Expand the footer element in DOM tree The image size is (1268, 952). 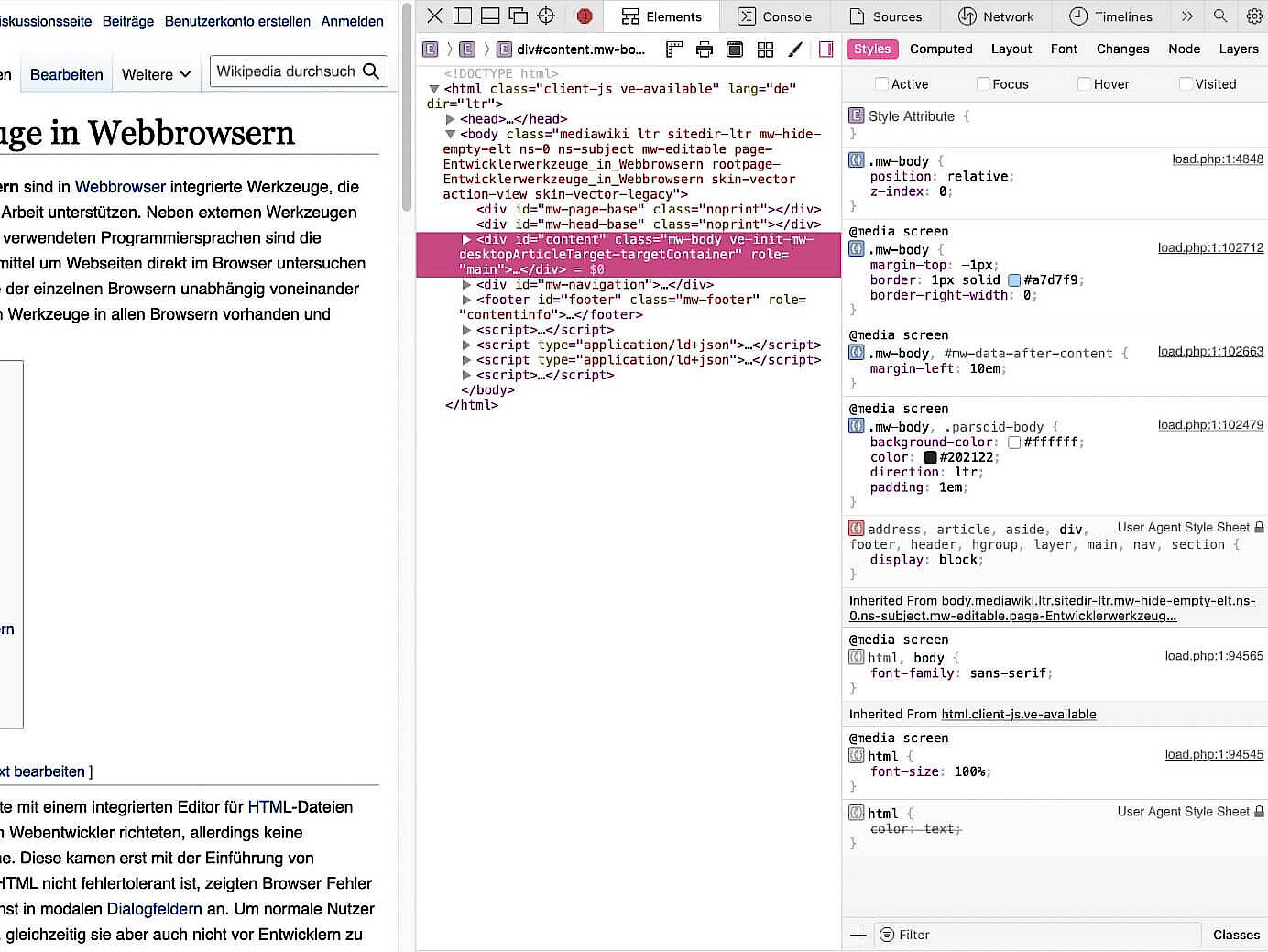(x=466, y=300)
